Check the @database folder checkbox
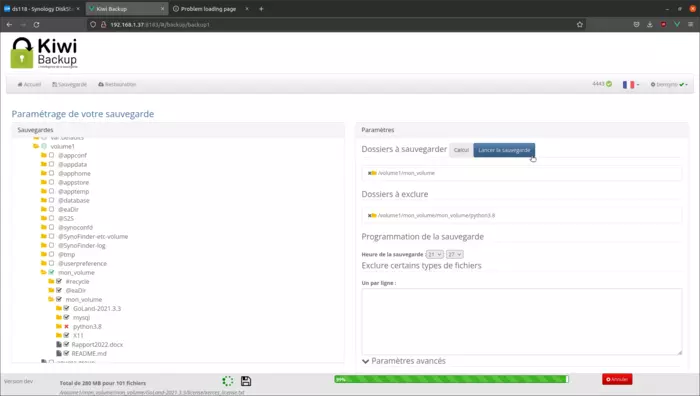Screen dimensions: 700x396 pyautogui.click(x=51, y=200)
